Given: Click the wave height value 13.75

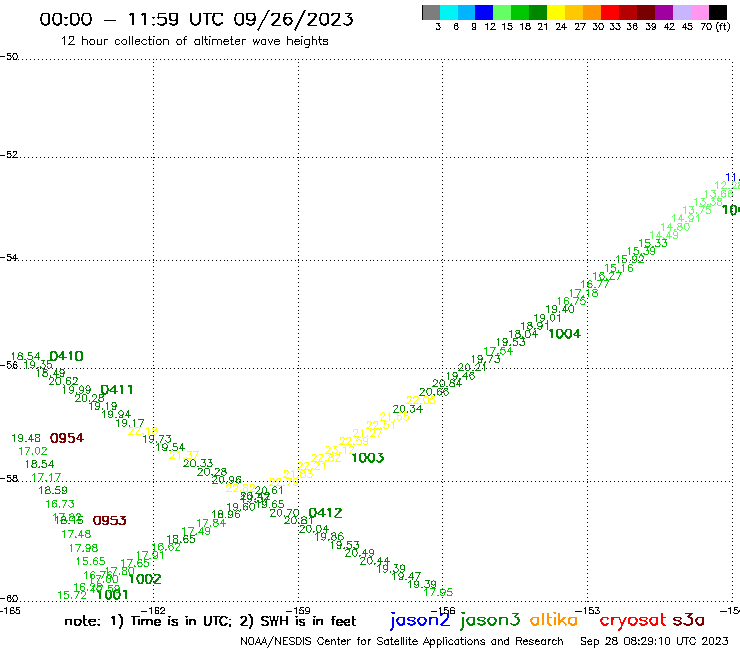Looking at the screenshot, I should pyautogui.click(x=697, y=210).
